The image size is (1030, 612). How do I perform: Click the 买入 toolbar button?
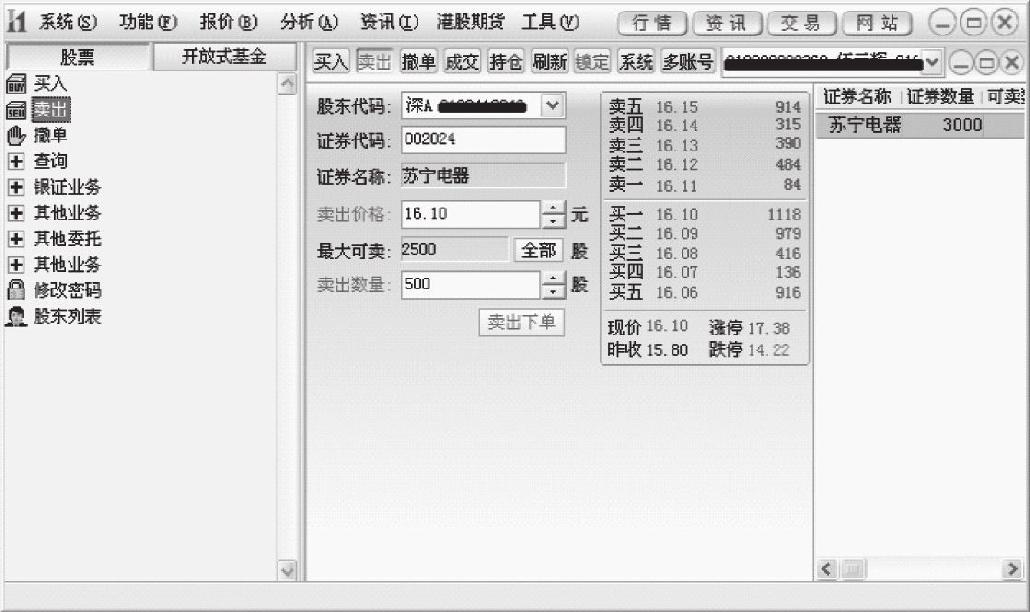point(330,62)
